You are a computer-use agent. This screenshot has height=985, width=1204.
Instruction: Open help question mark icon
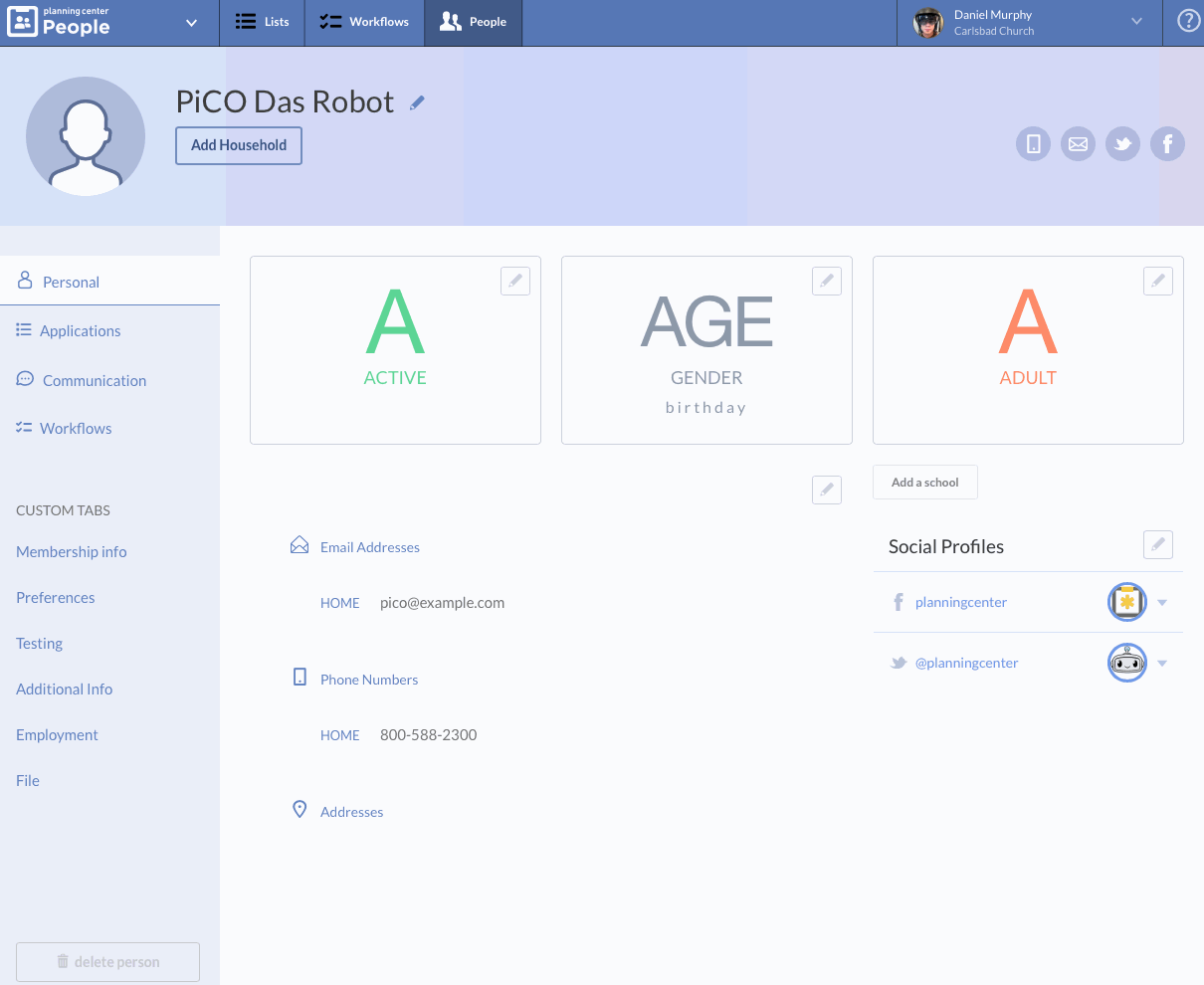[1188, 22]
